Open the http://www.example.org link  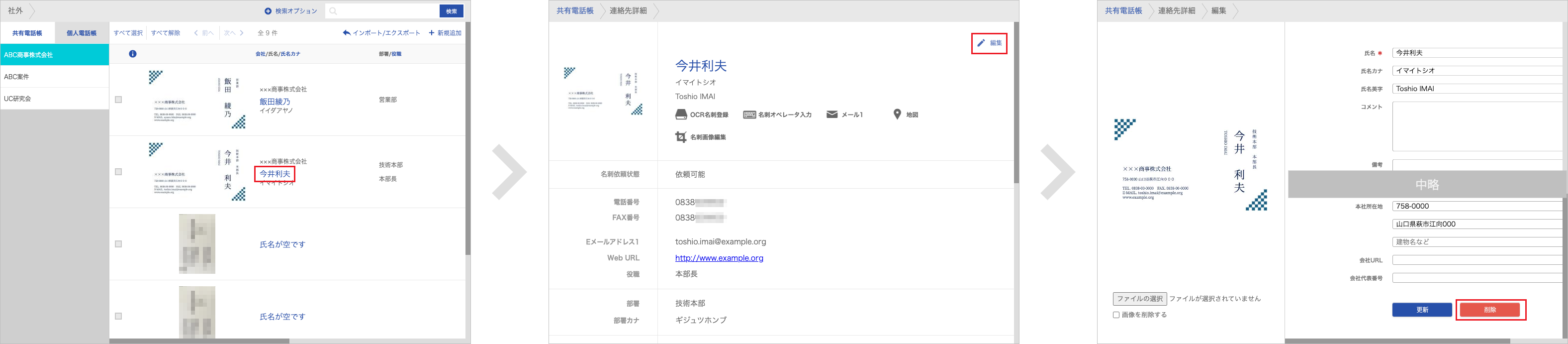click(x=719, y=258)
